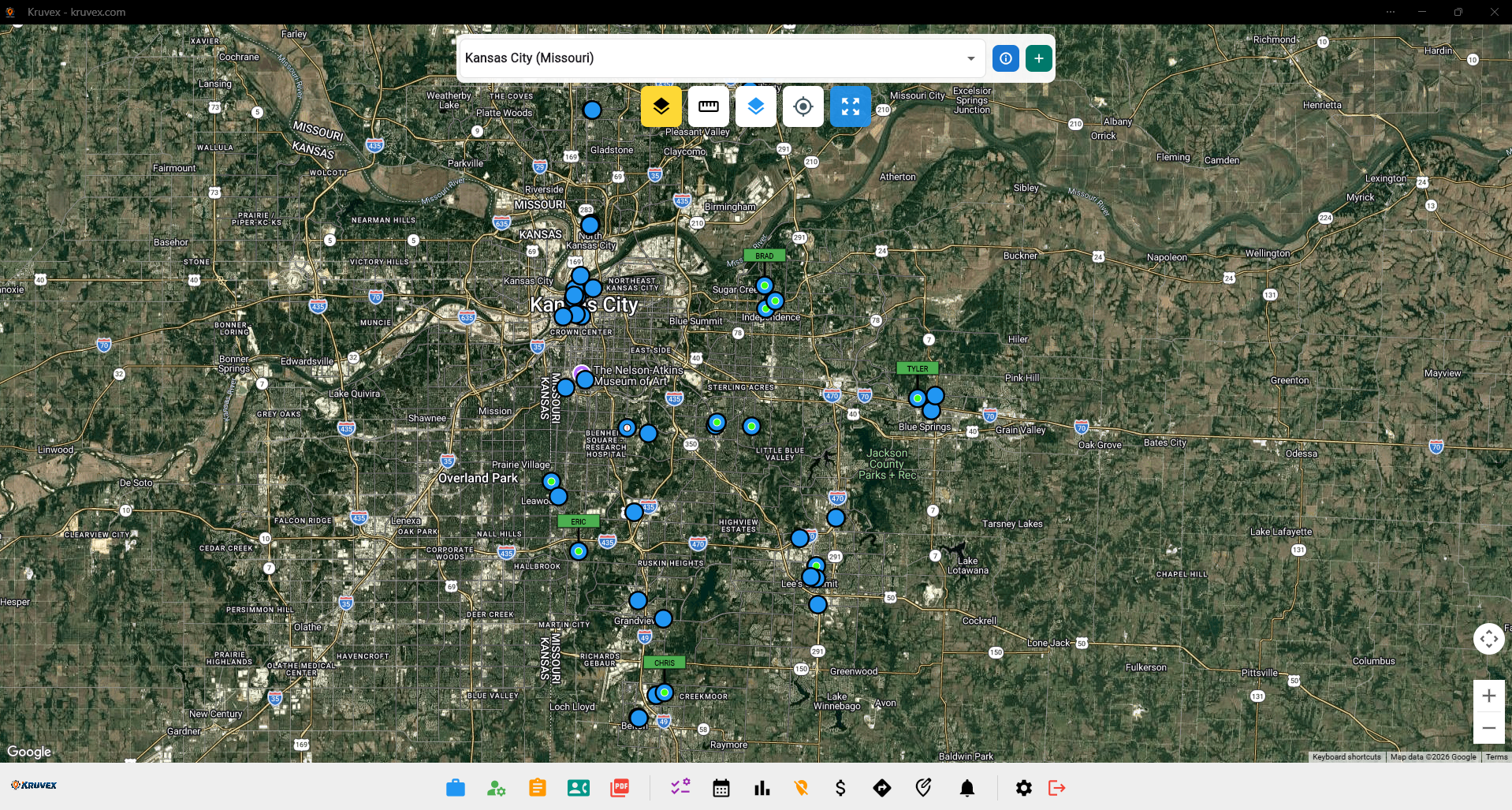1512x810 pixels.
Task: Zoom in the map with plus button
Action: click(1489, 696)
